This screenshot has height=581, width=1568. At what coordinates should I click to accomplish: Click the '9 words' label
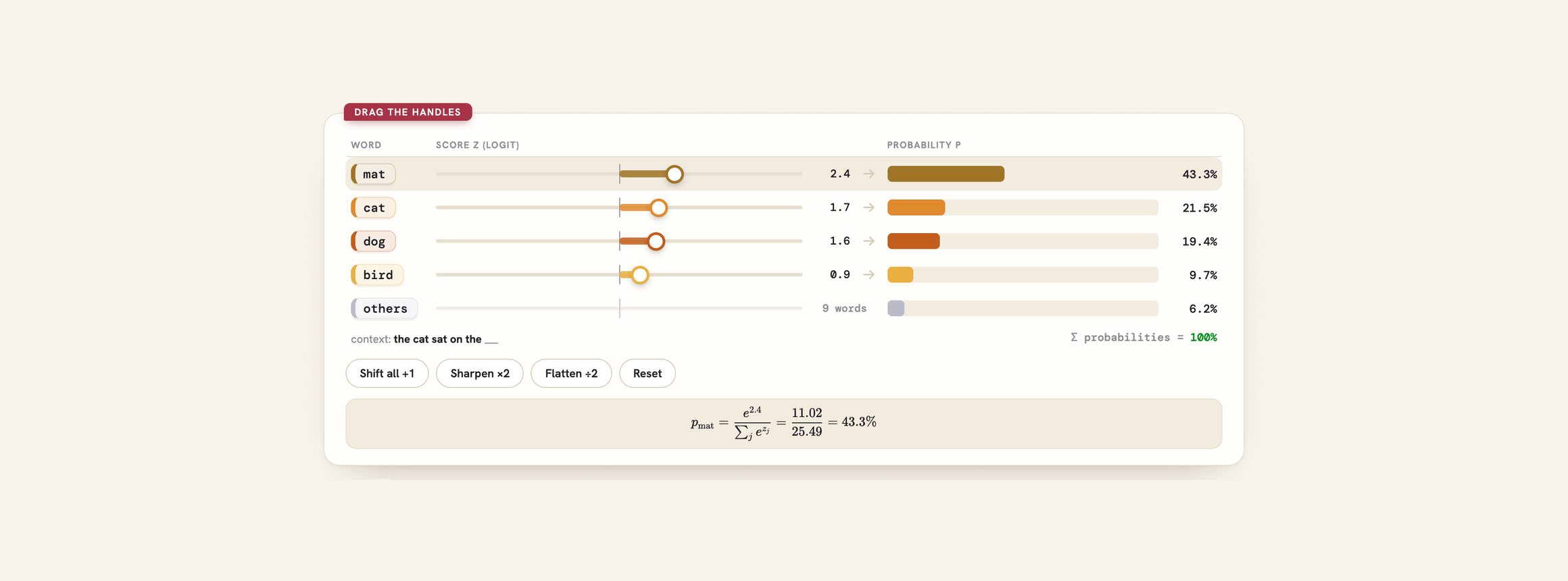point(844,308)
